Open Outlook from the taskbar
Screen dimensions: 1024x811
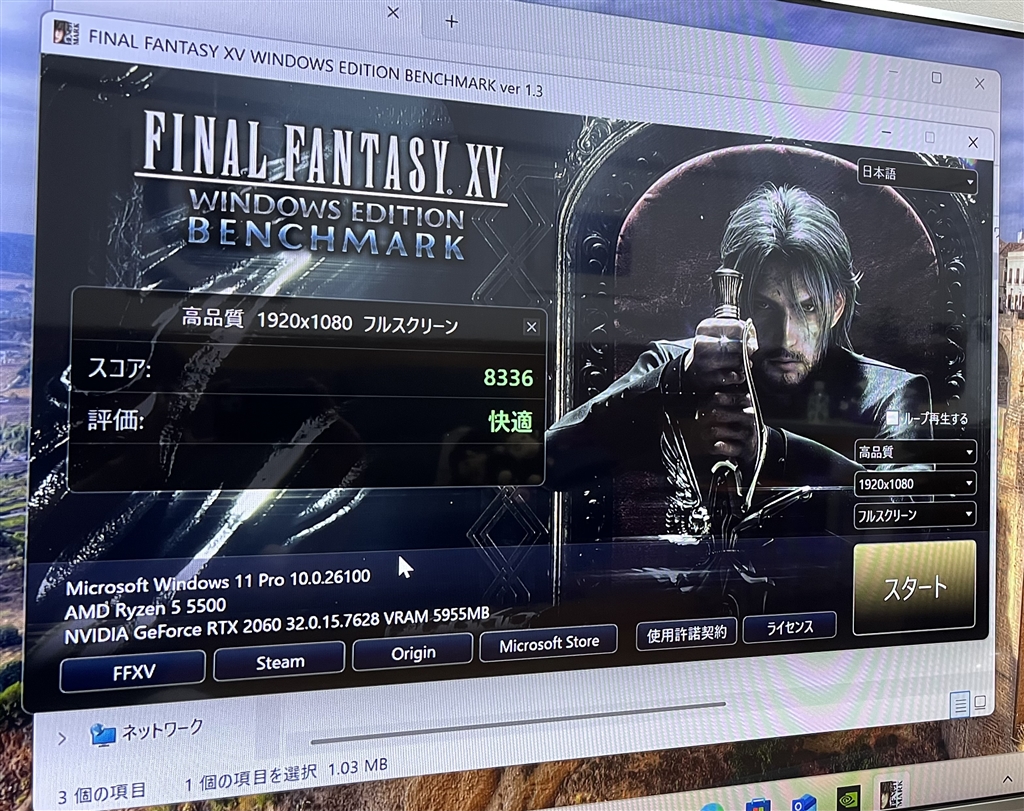click(804, 801)
